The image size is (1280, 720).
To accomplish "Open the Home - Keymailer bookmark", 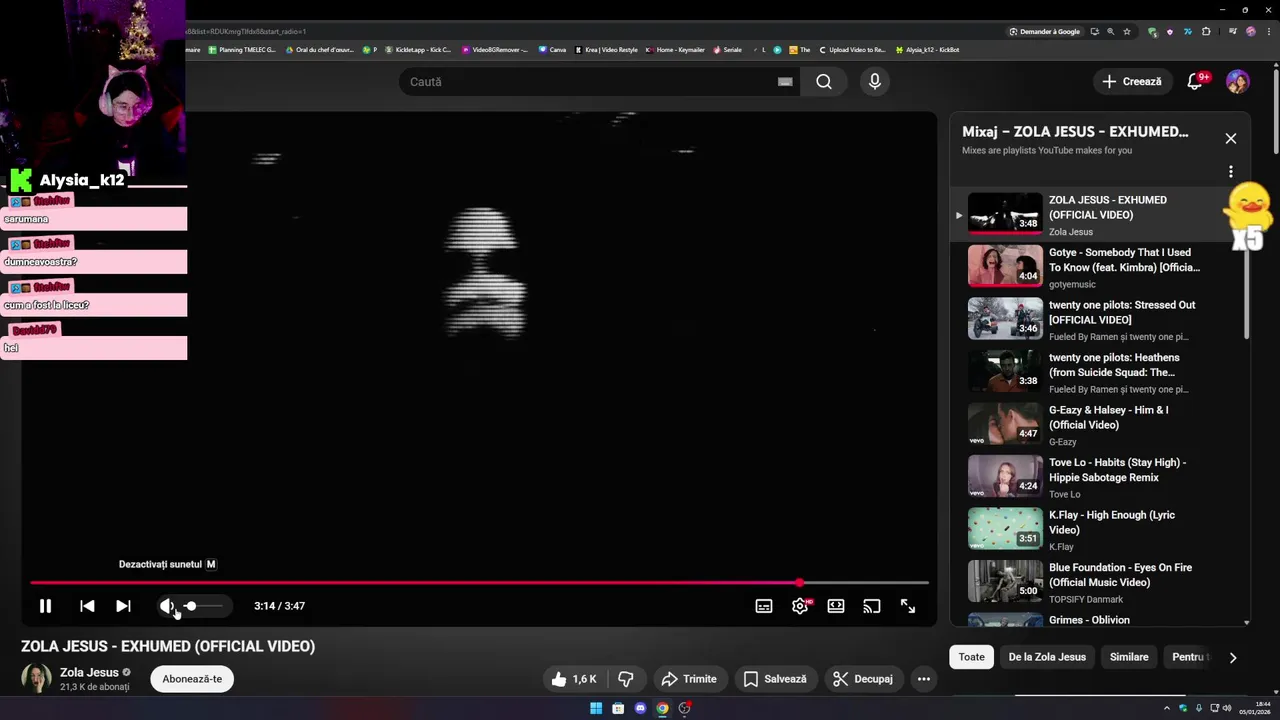I will point(675,50).
